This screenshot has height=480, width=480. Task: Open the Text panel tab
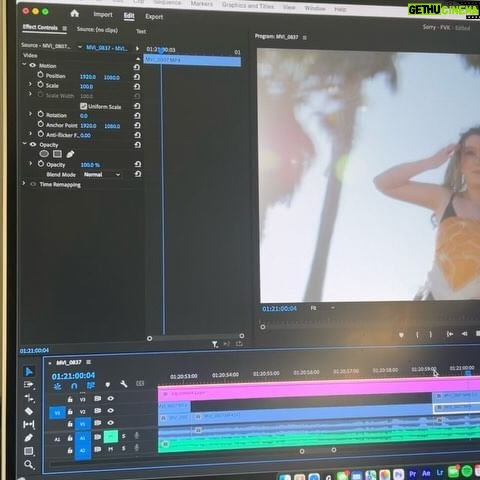point(141,31)
